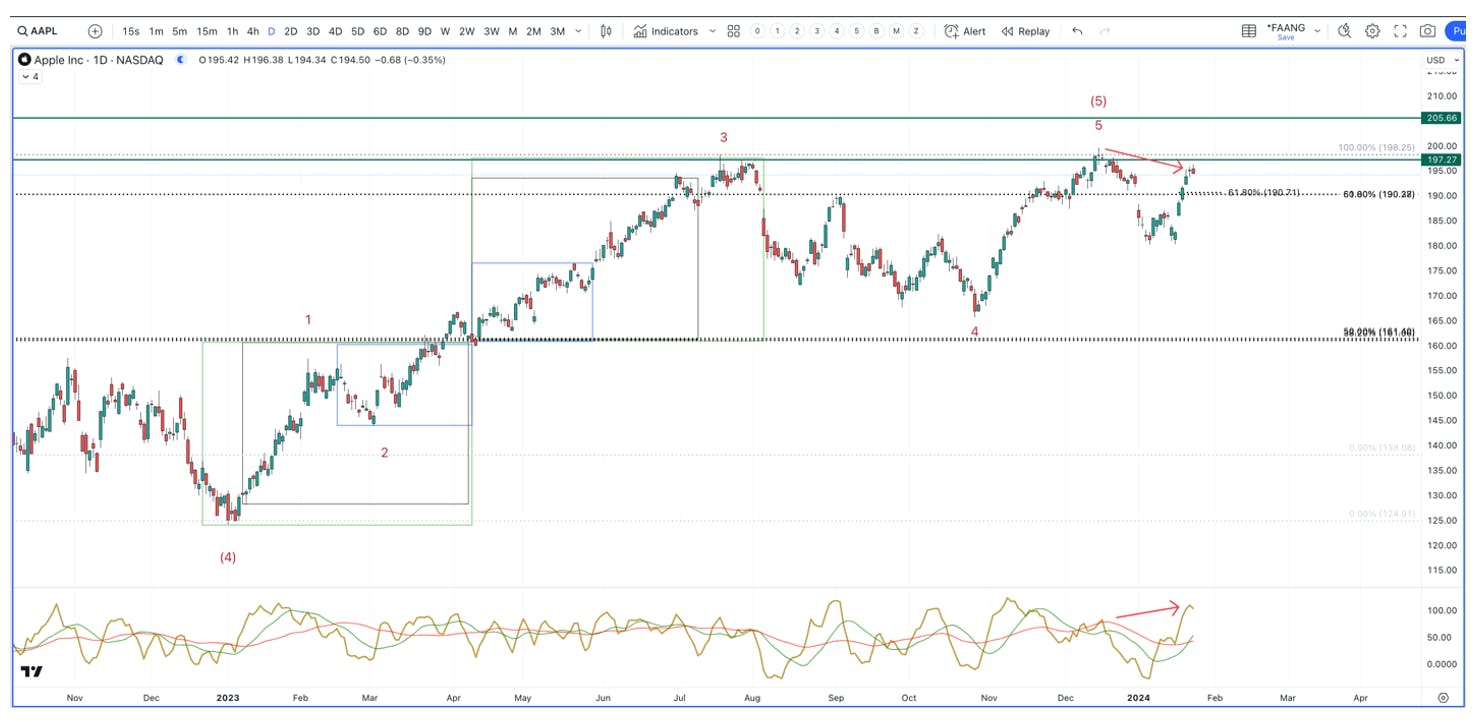The image size is (1484, 722).
Task: Click the circled 1 toolbar button
Action: [777, 31]
